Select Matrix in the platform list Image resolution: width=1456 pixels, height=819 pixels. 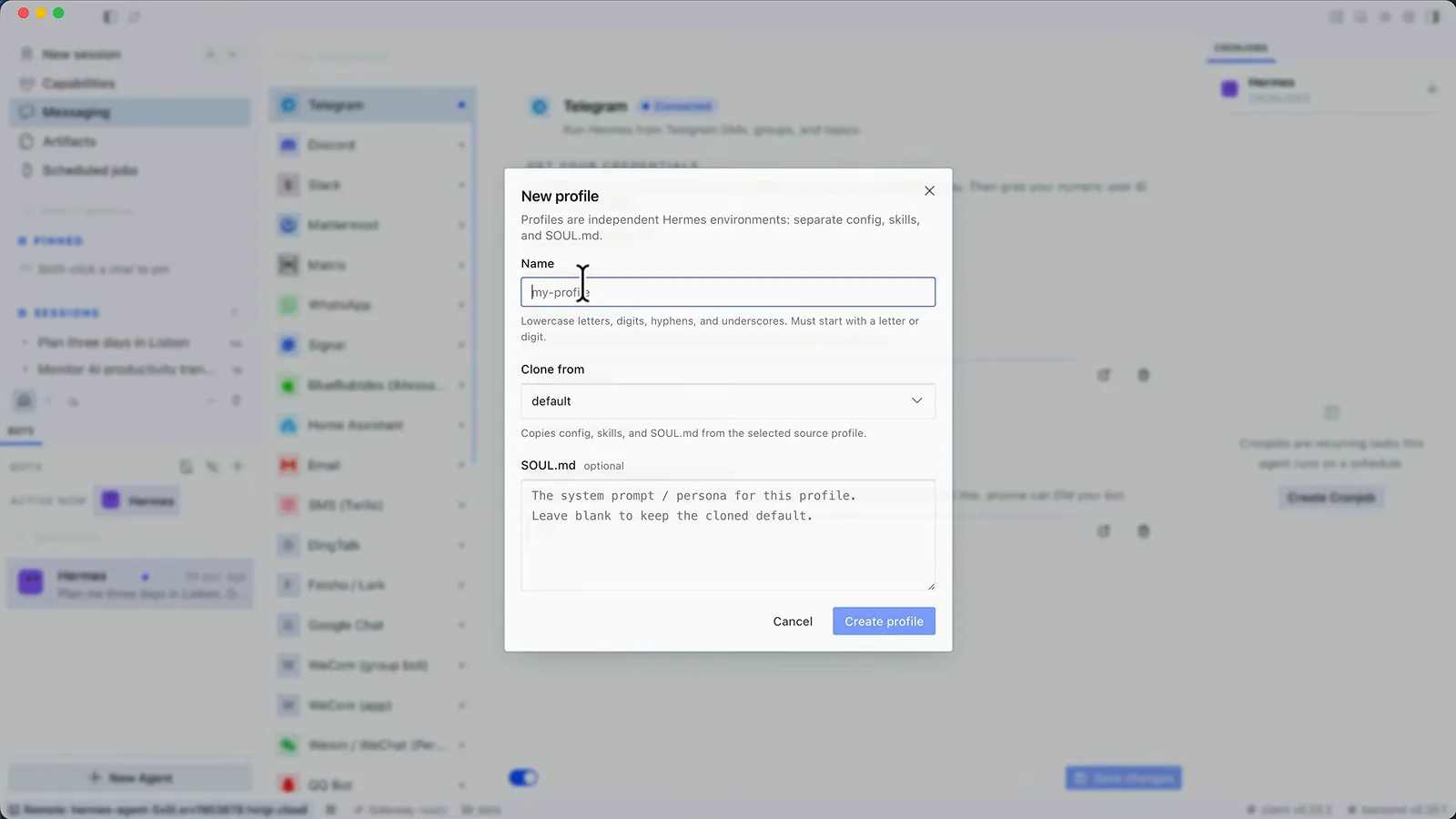tap(372, 265)
